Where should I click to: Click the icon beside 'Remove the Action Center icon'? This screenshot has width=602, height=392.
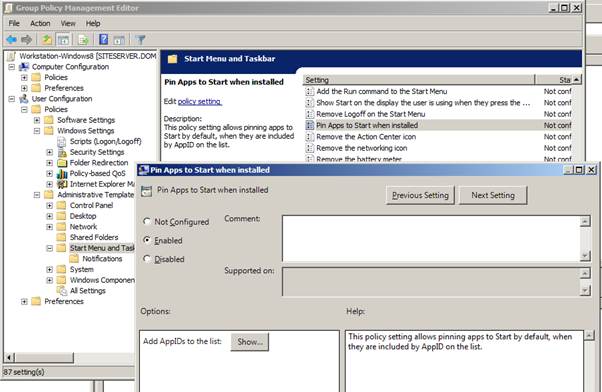point(309,137)
